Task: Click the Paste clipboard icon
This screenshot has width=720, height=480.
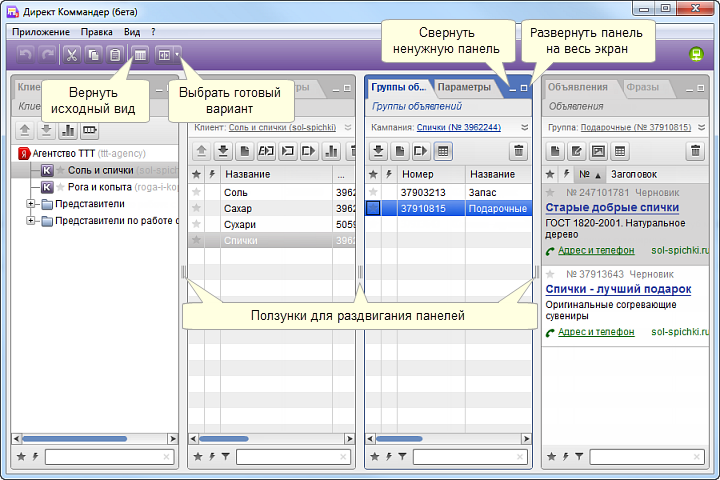Action: click(115, 55)
